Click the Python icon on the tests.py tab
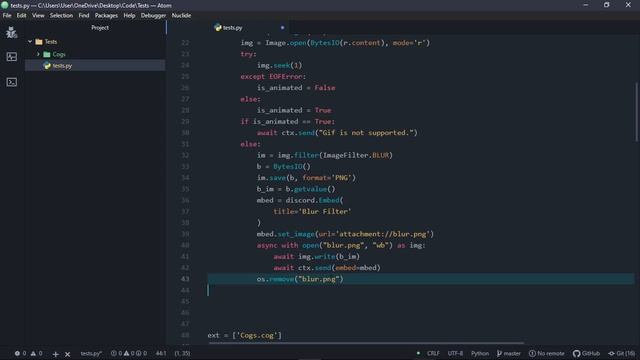 pos(218,28)
